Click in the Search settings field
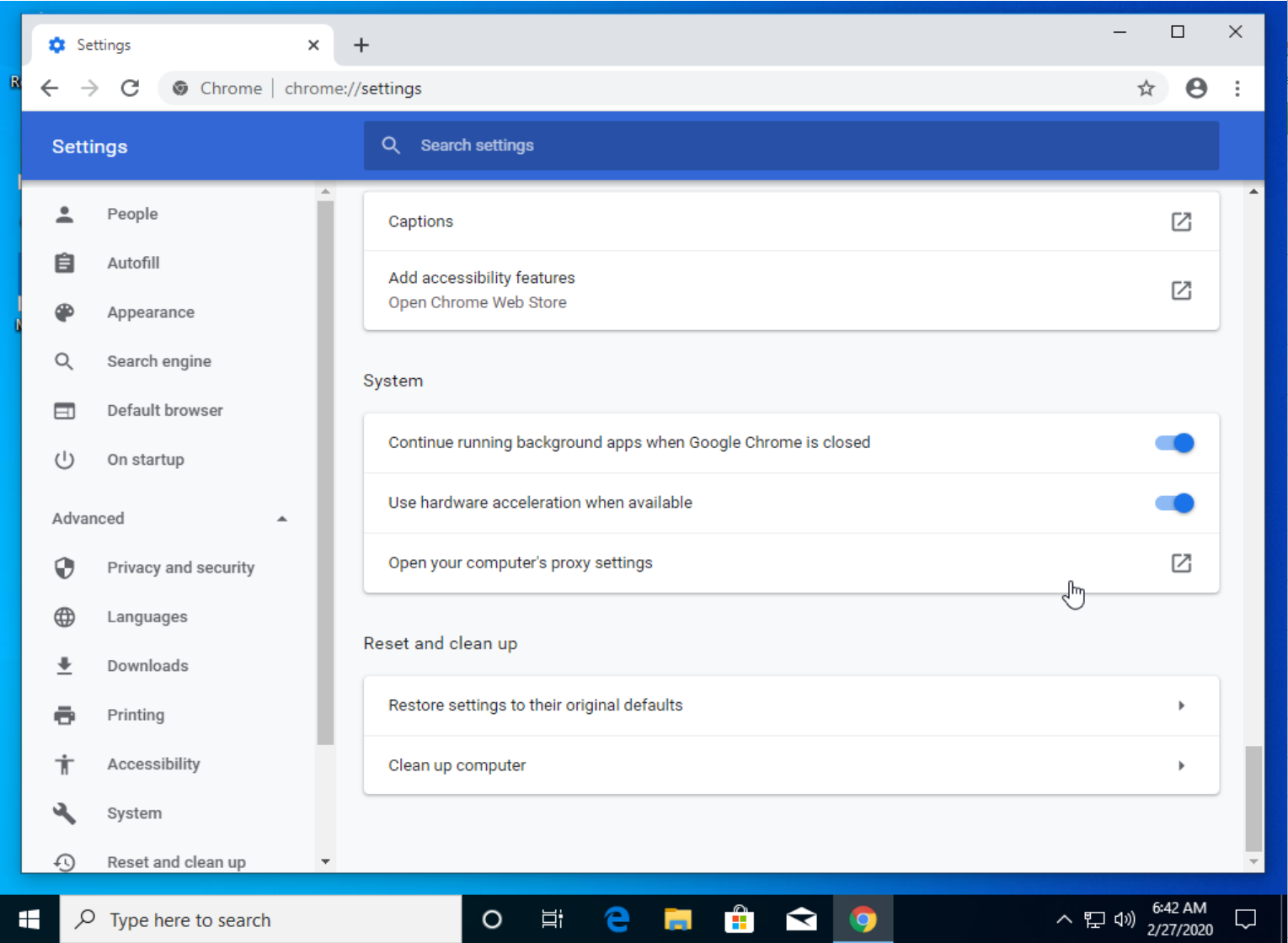Viewport: 1288px width, 943px height. (791, 146)
